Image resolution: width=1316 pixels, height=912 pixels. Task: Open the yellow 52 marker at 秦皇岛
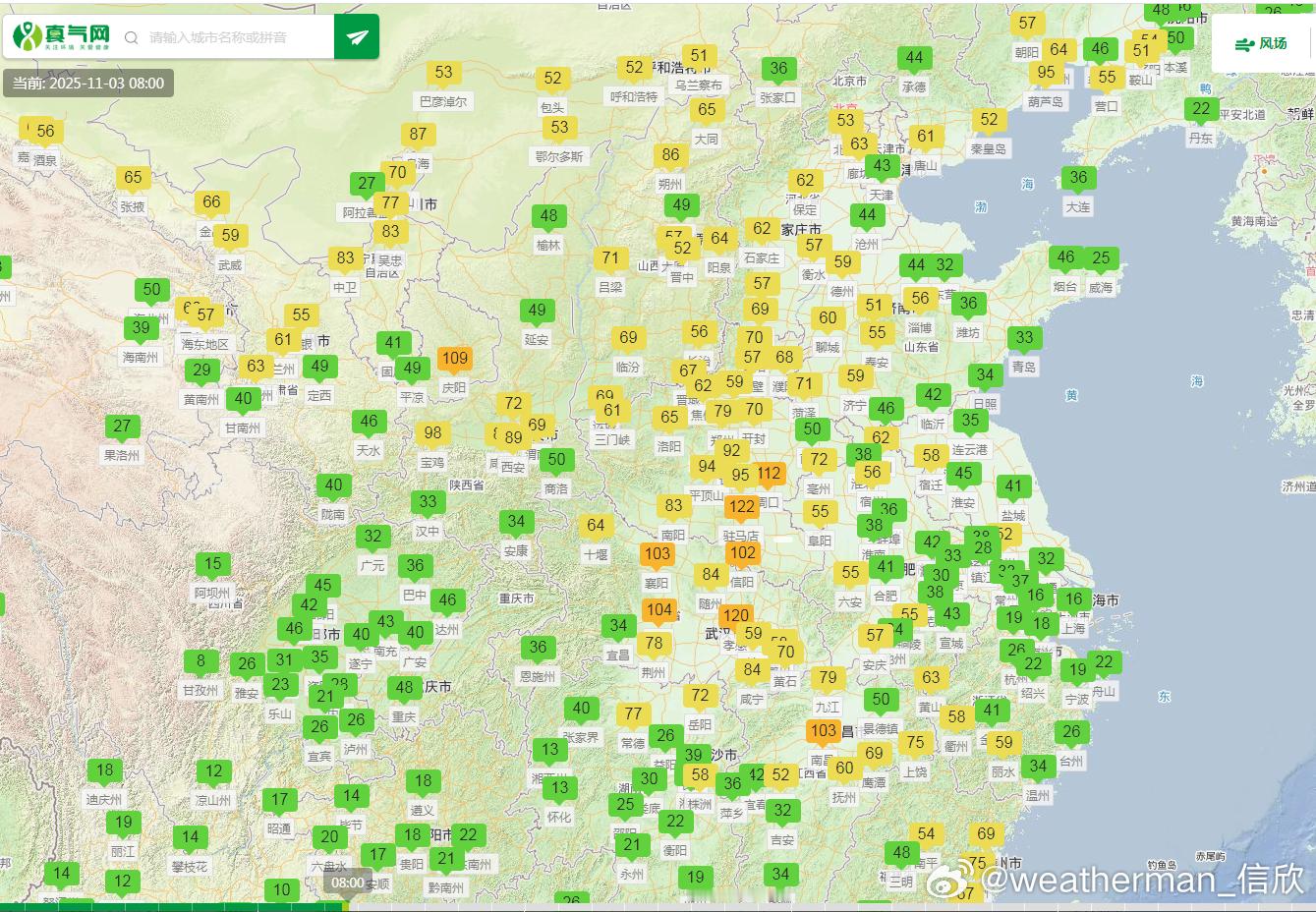[x=989, y=120]
